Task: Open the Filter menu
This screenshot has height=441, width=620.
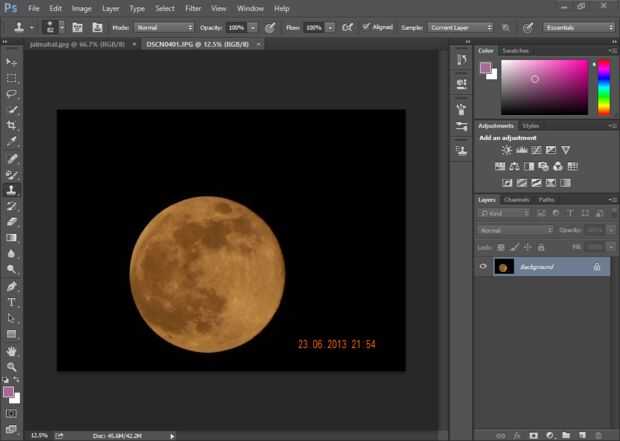Action: click(193, 8)
